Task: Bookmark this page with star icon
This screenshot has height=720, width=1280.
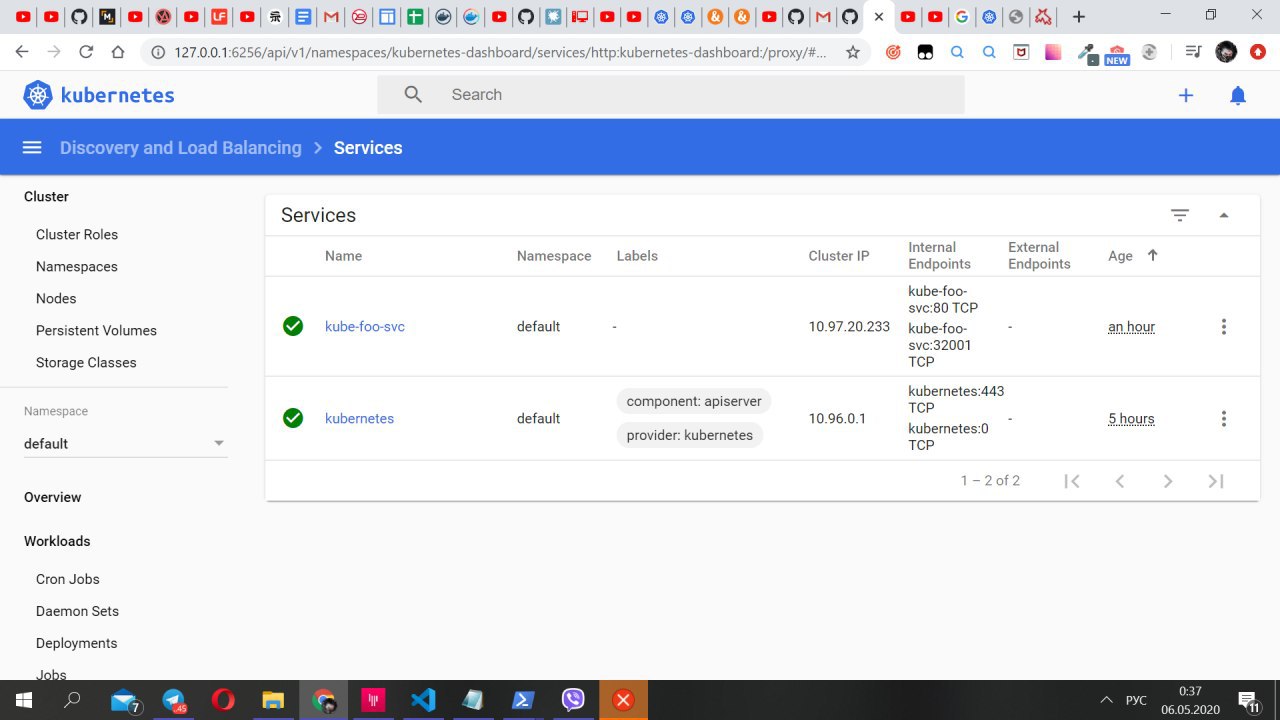Action: pos(852,52)
